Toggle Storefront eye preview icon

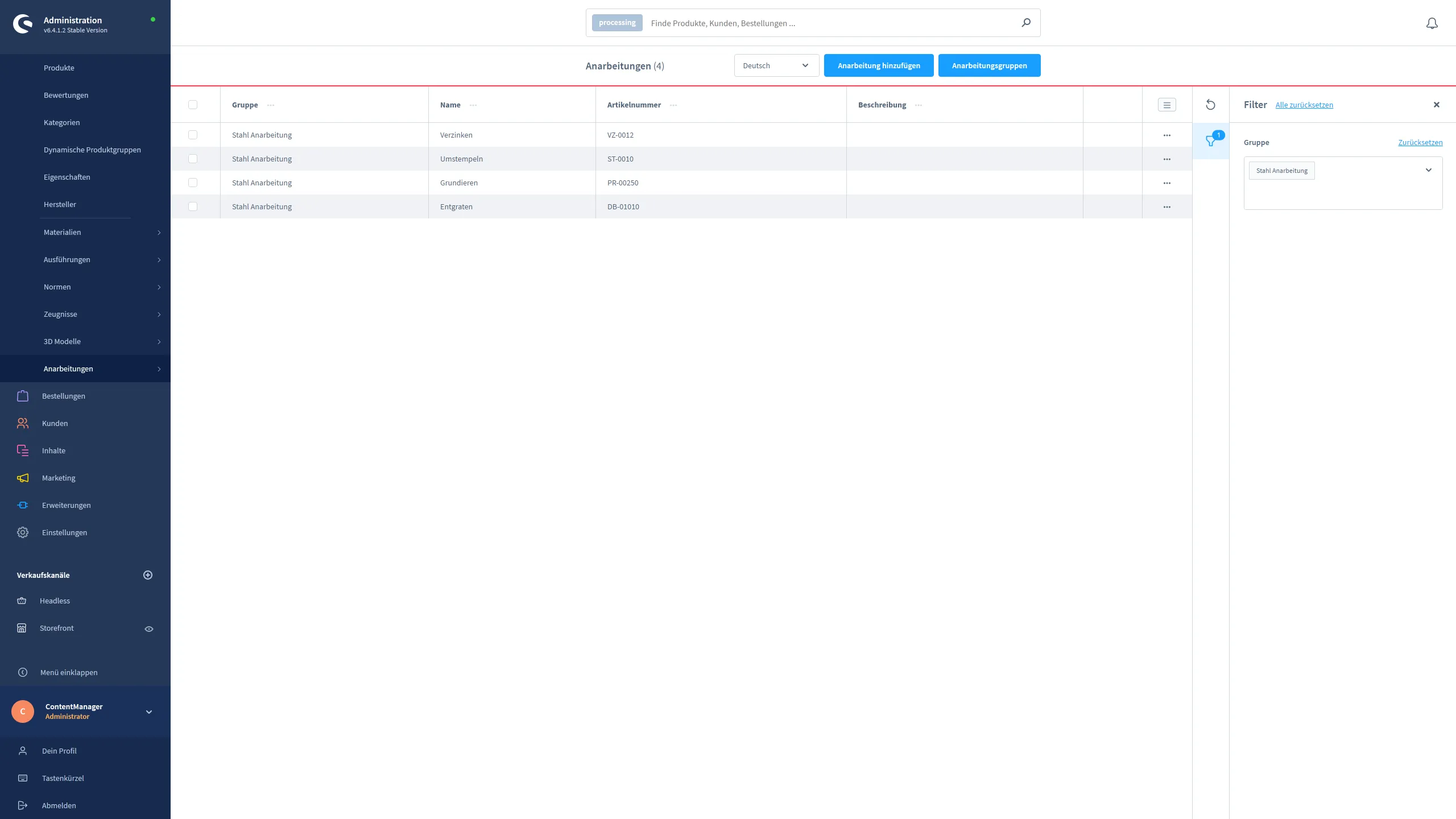[149, 629]
